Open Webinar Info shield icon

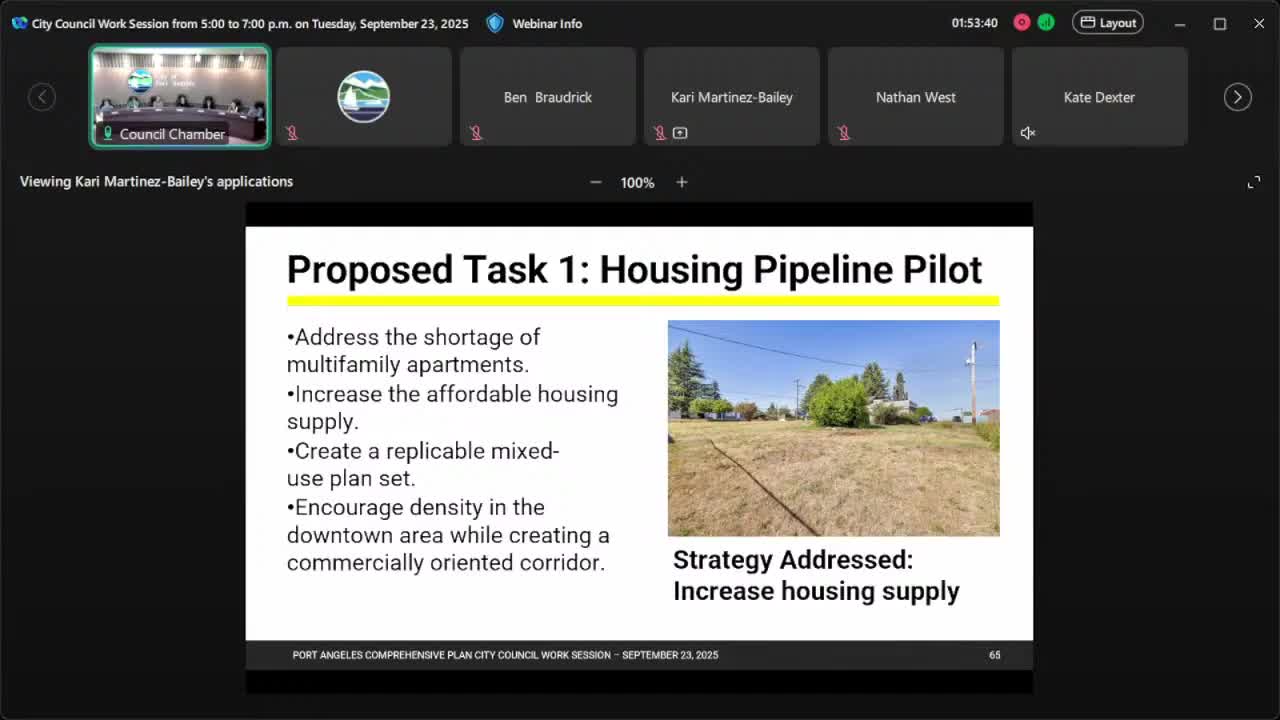[x=495, y=23]
